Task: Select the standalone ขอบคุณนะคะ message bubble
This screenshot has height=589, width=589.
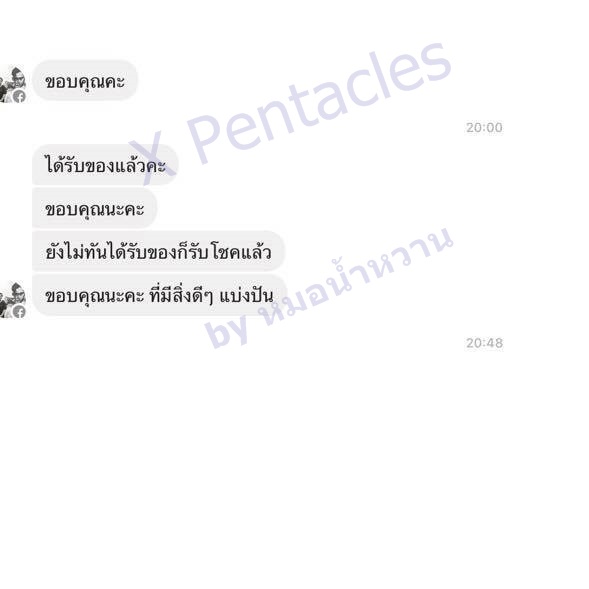Action: tap(94, 208)
